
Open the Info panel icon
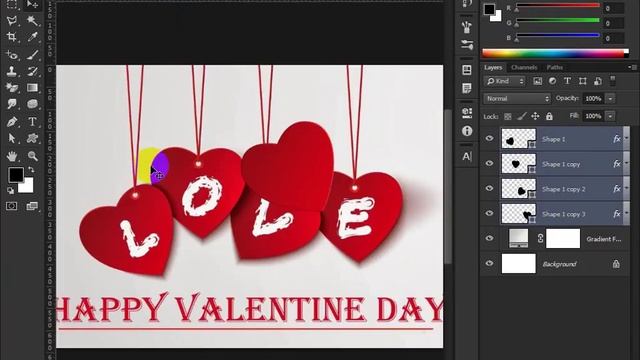click(x=467, y=131)
